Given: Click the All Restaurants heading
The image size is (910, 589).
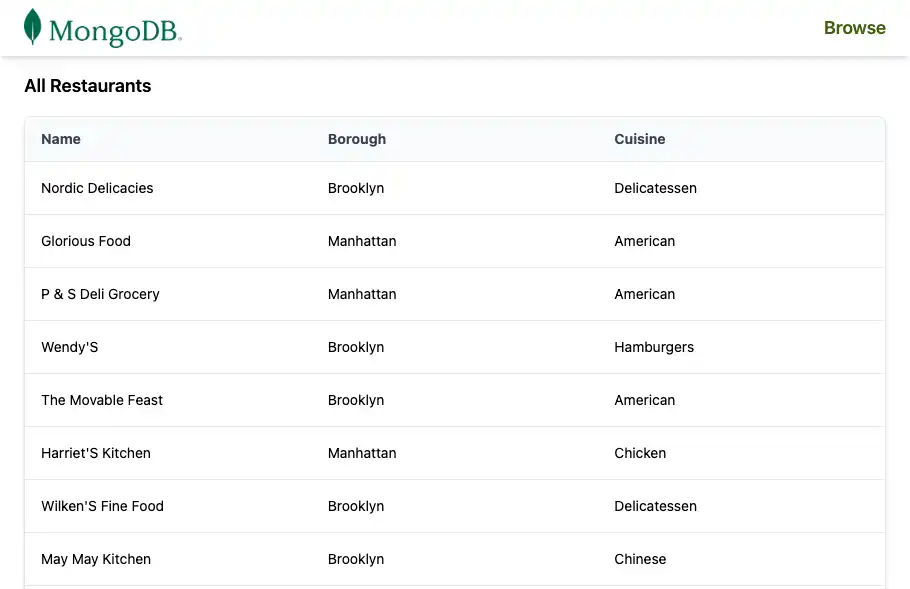Looking at the screenshot, I should pos(88,86).
